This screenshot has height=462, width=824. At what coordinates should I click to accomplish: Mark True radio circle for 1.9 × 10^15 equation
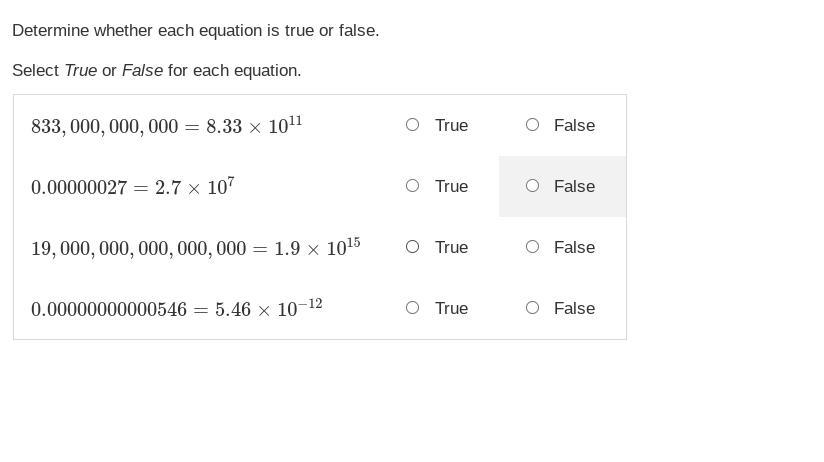[x=413, y=247]
